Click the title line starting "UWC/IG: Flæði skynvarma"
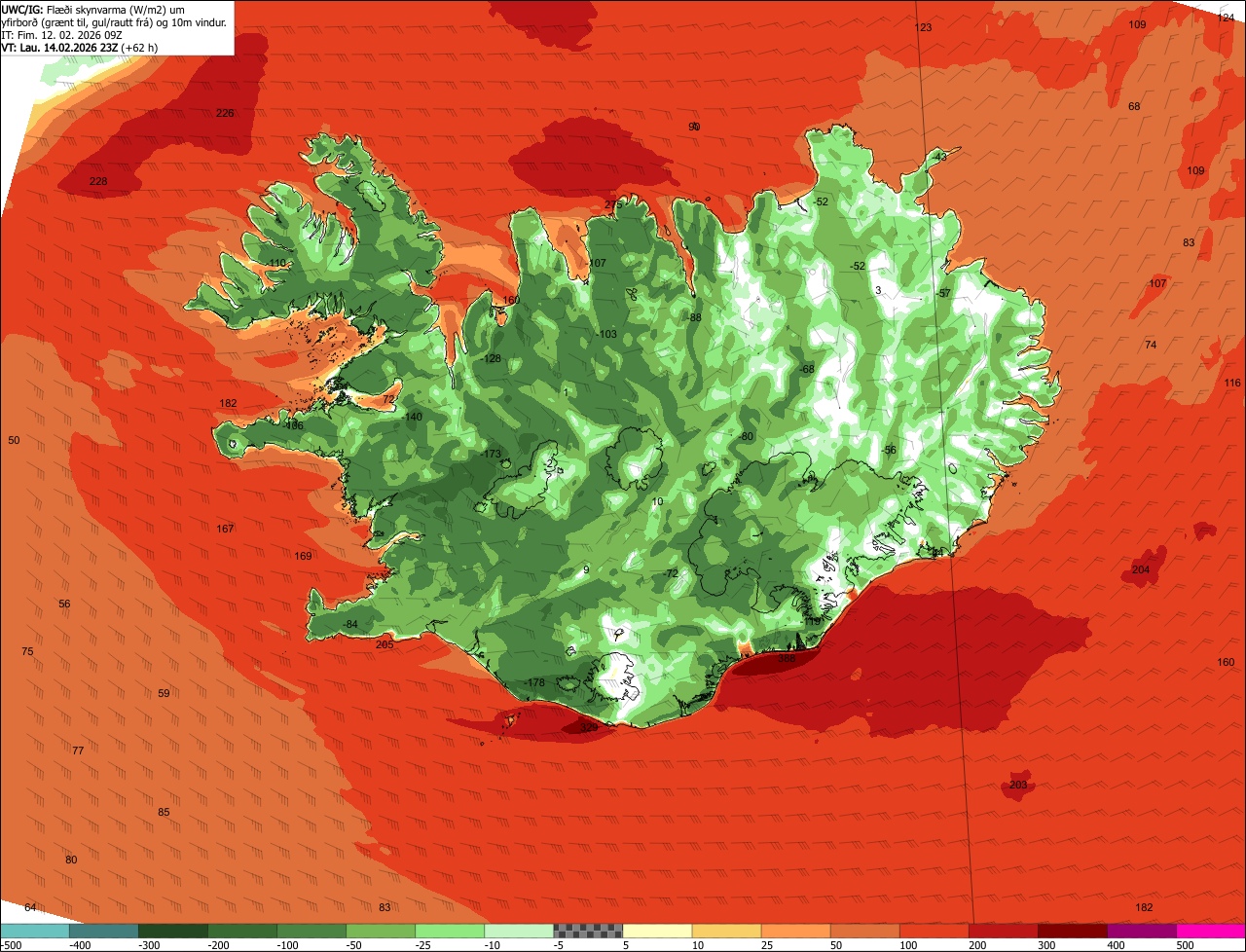This screenshot has height=952, width=1246. tap(94, 9)
